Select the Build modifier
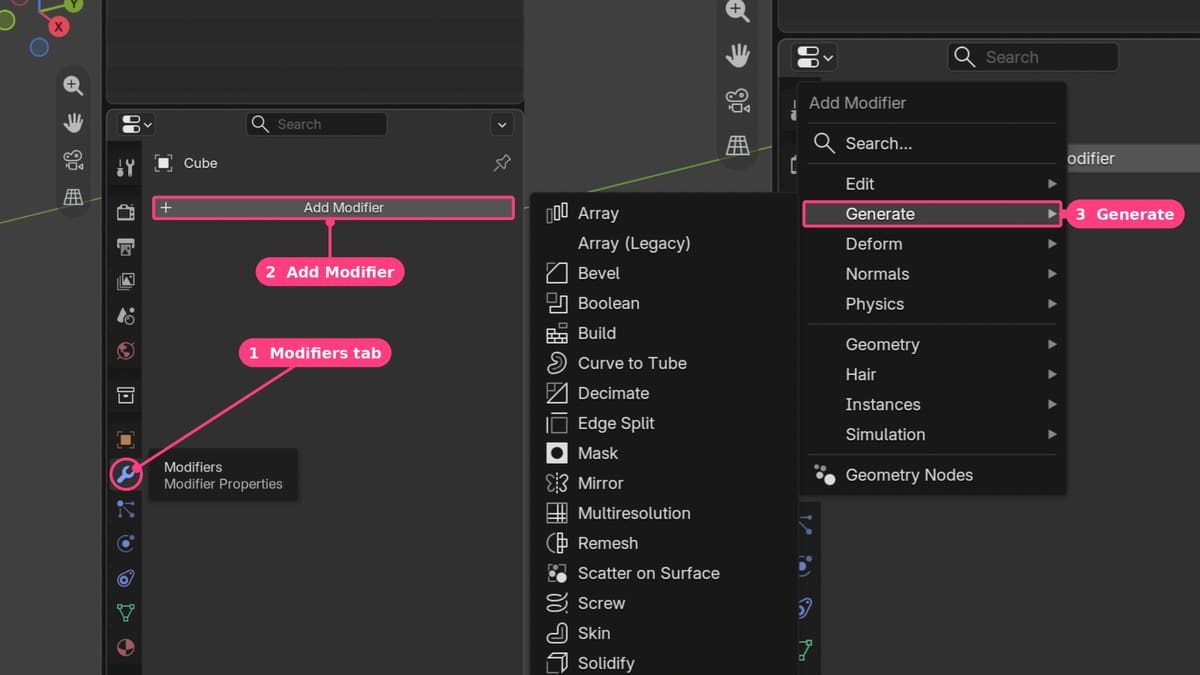This screenshot has width=1200, height=675. 664,333
